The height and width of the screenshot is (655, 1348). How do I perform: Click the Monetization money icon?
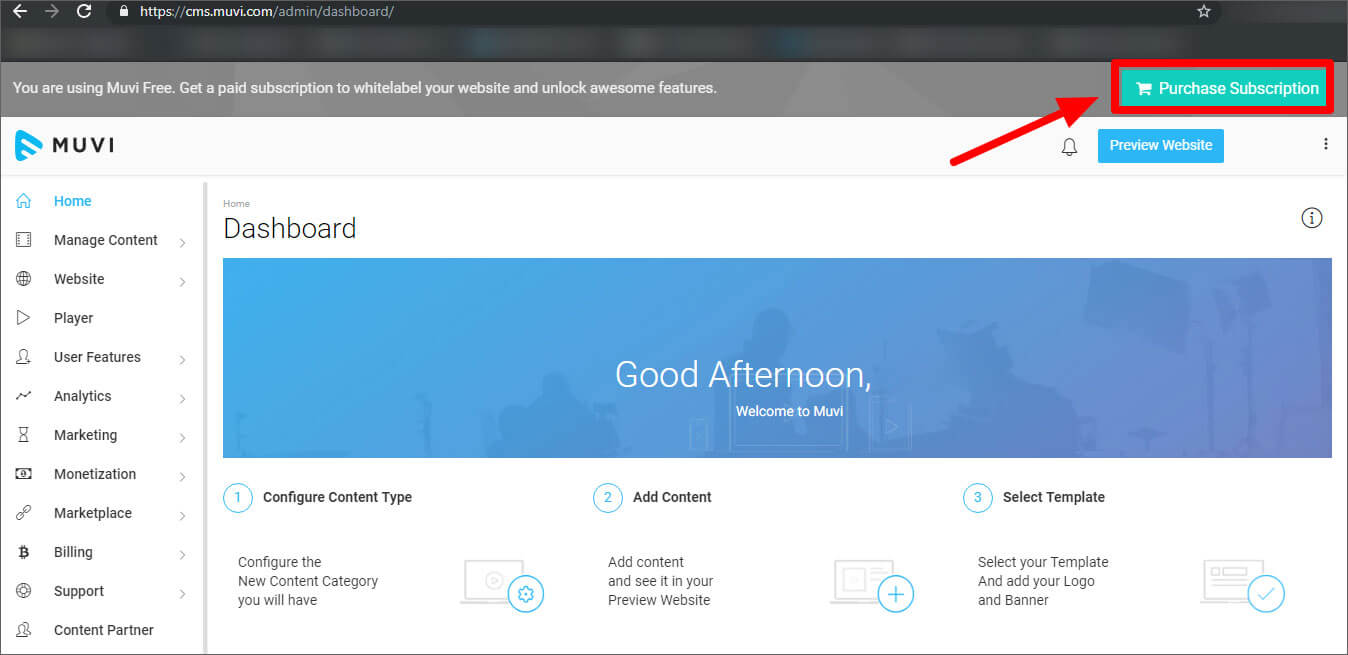click(x=23, y=474)
